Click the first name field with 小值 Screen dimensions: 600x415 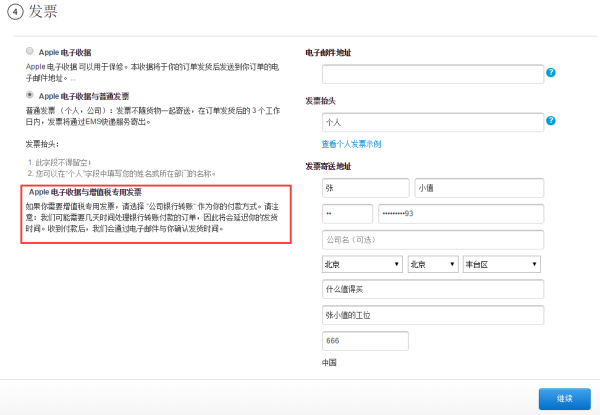pyautogui.click(x=479, y=188)
